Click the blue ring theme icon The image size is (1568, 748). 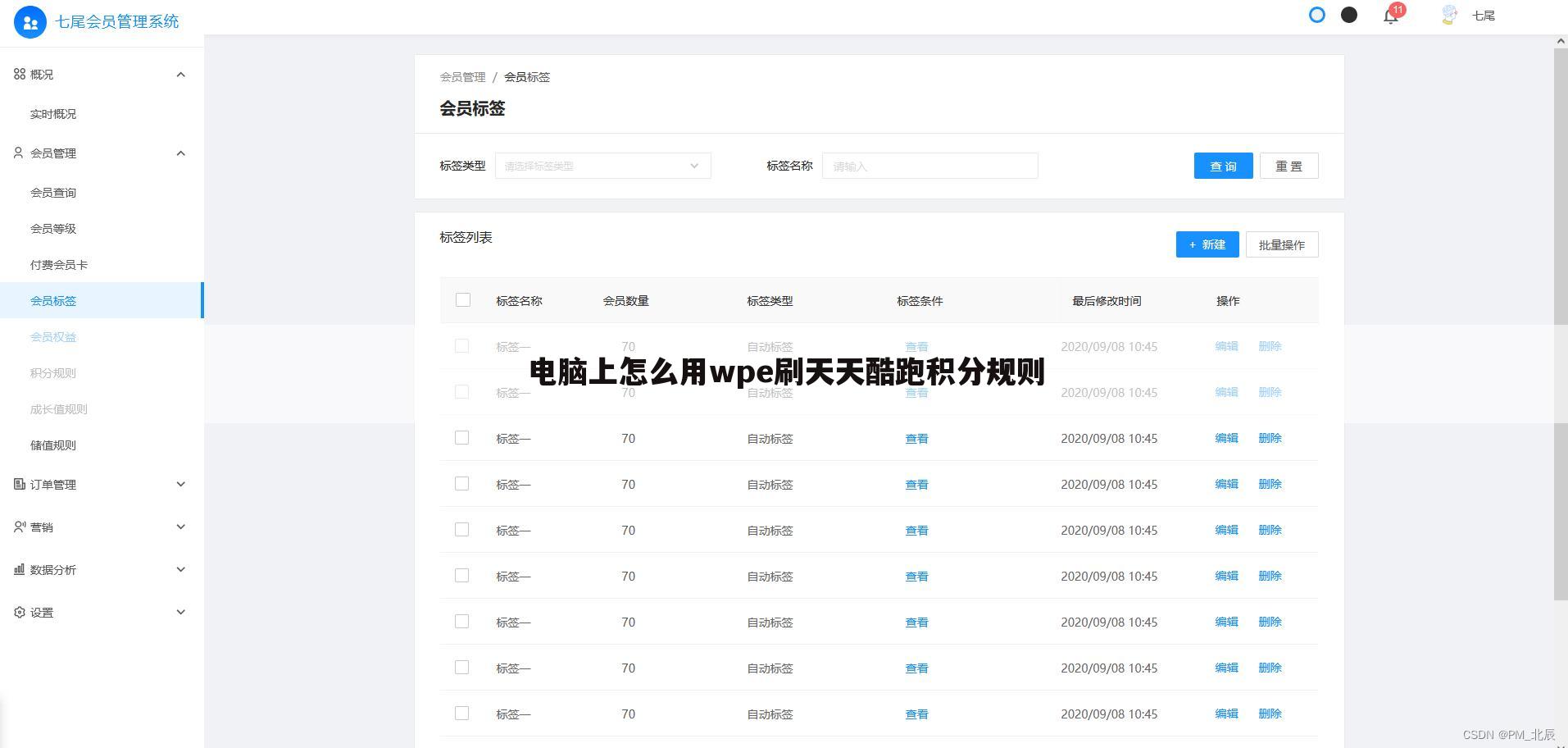point(1317,15)
